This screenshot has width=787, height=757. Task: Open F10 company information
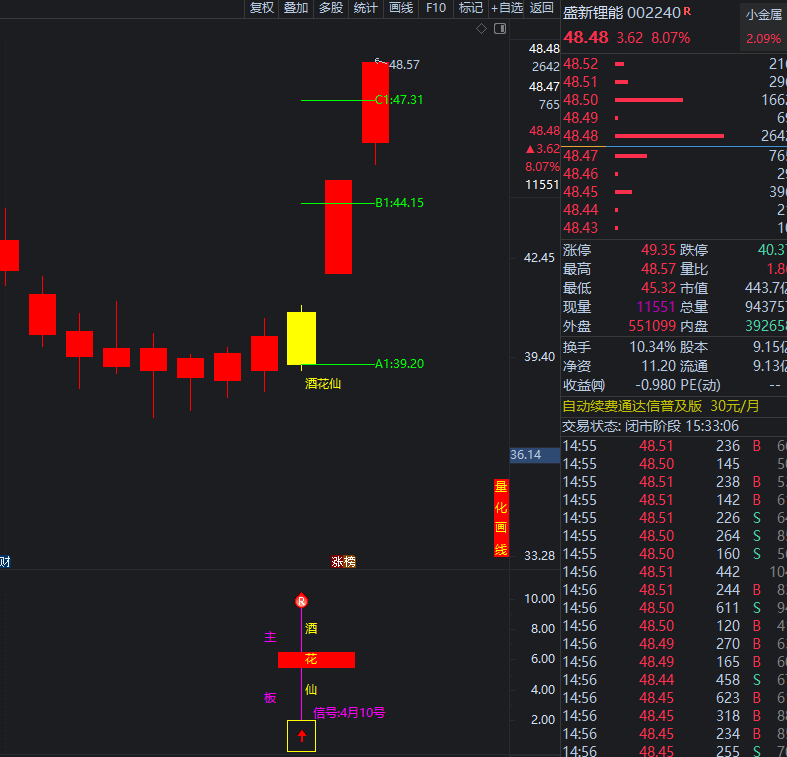pyautogui.click(x=436, y=8)
